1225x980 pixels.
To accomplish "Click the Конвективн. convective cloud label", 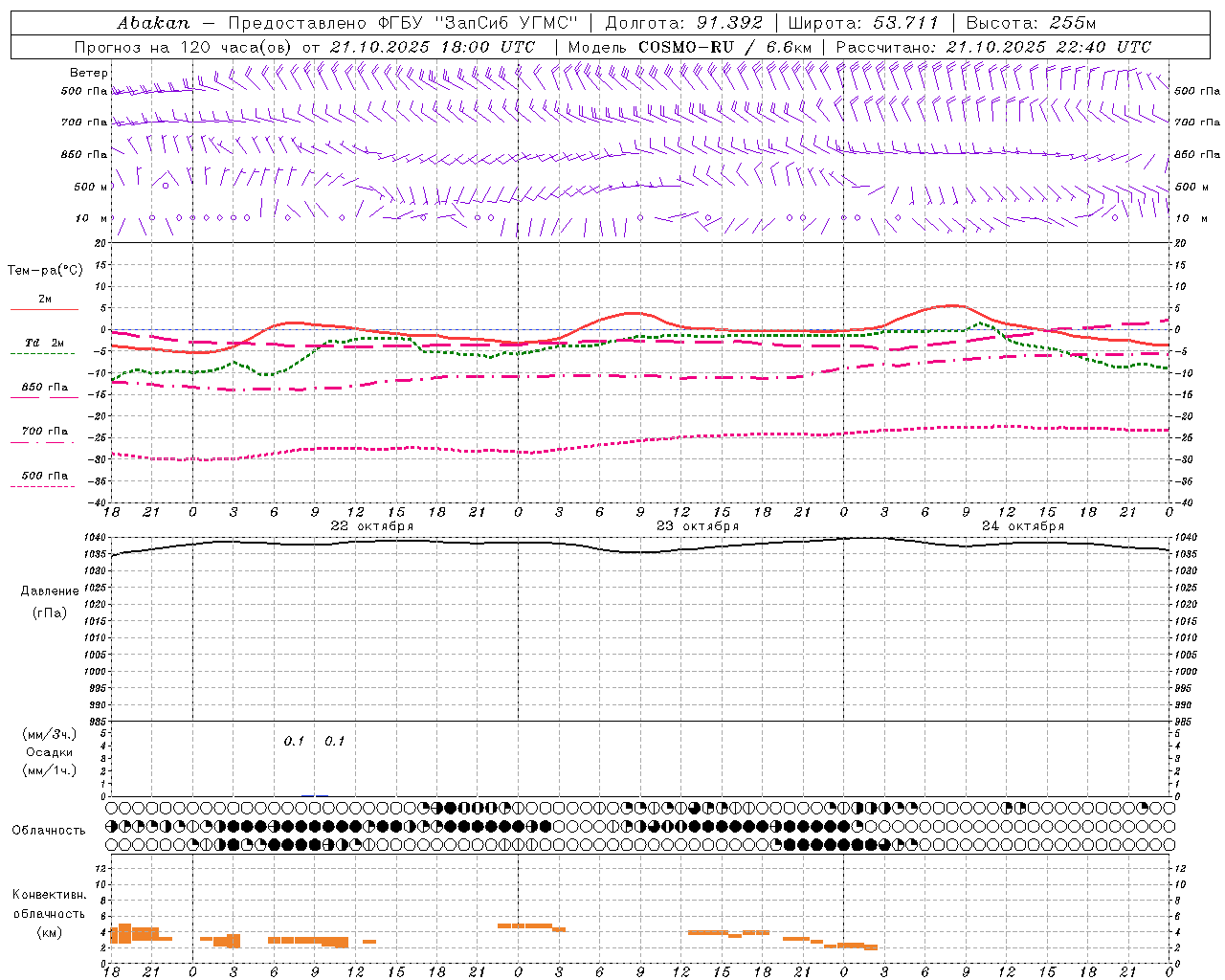I will click(49, 895).
